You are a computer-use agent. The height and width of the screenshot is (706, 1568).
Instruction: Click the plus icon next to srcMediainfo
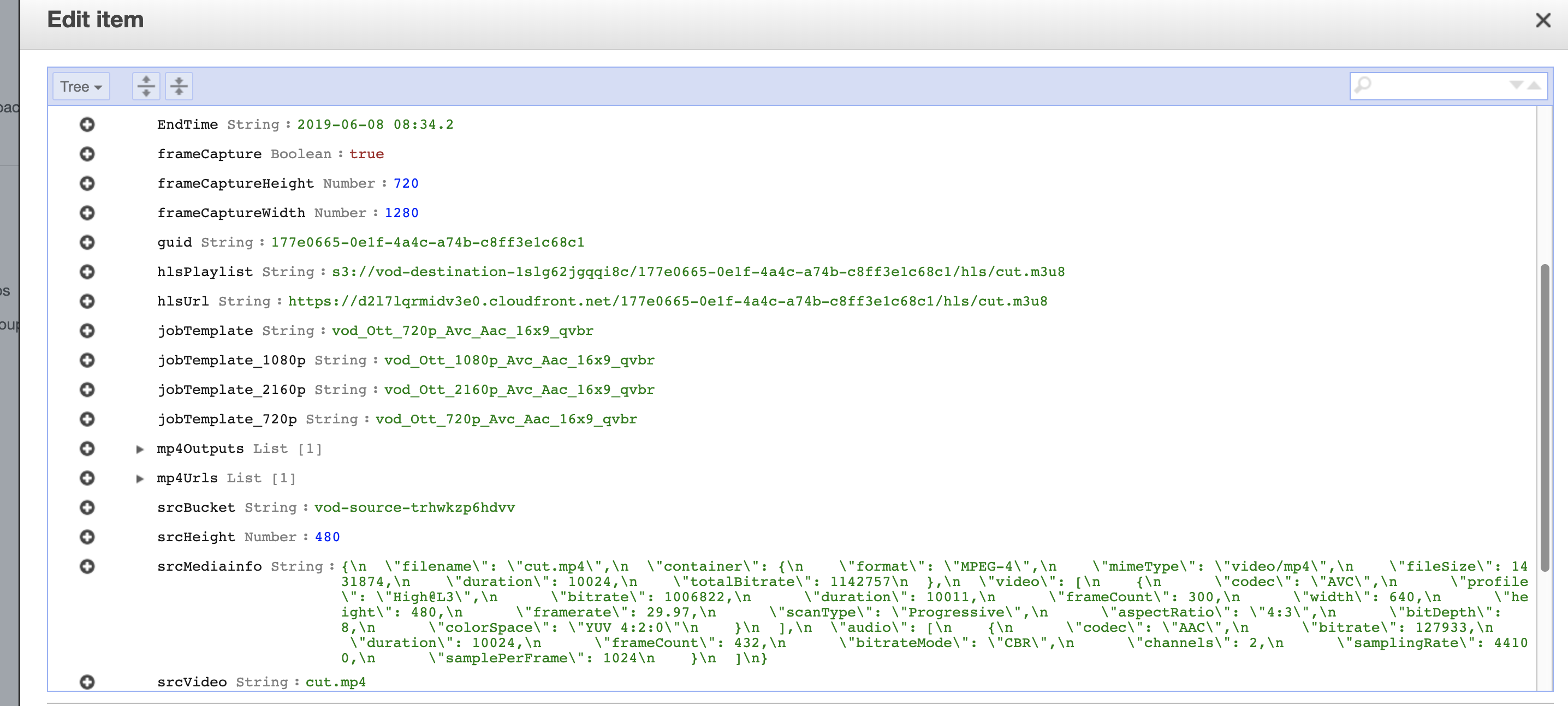click(87, 567)
